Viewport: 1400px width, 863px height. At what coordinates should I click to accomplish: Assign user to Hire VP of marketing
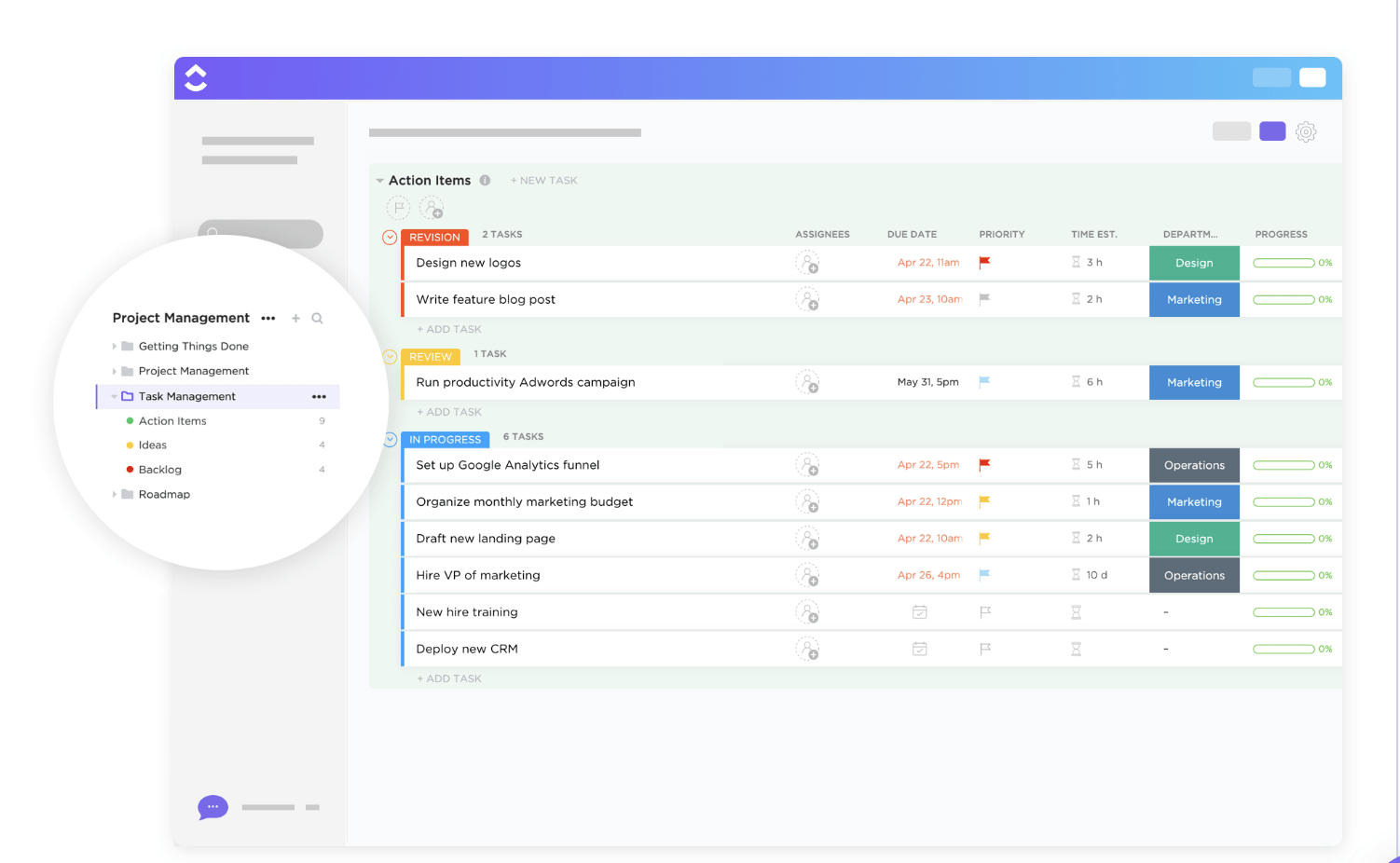pos(807,576)
